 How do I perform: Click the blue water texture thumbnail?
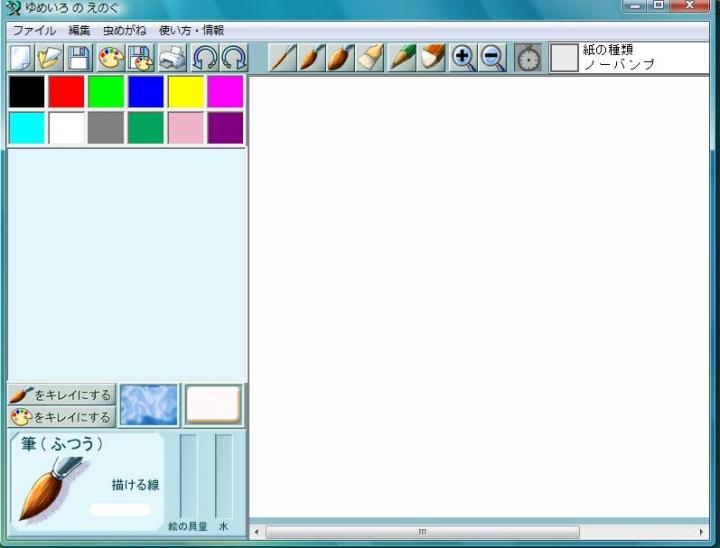(149, 405)
